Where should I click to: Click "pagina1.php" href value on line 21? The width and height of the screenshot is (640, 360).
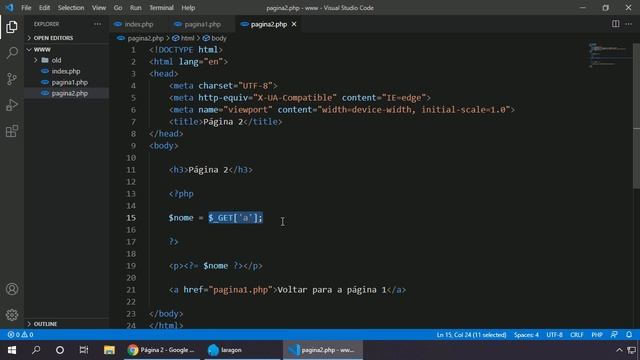pos(240,290)
